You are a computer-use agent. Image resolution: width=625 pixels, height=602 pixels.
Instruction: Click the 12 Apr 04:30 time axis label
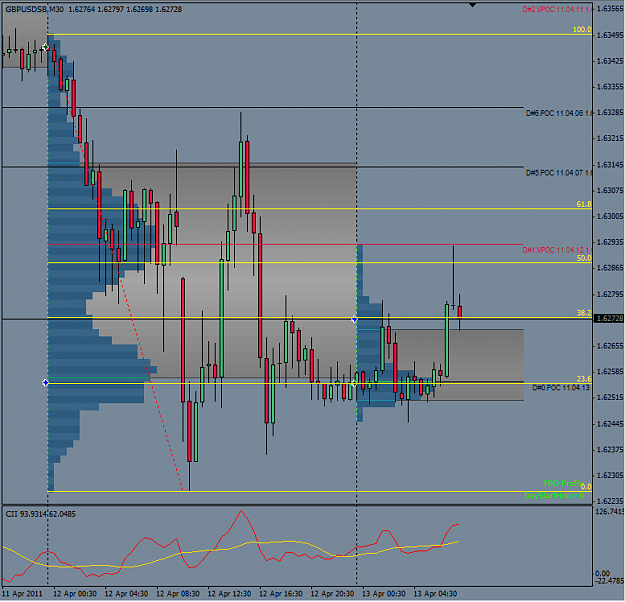pyautogui.click(x=126, y=594)
